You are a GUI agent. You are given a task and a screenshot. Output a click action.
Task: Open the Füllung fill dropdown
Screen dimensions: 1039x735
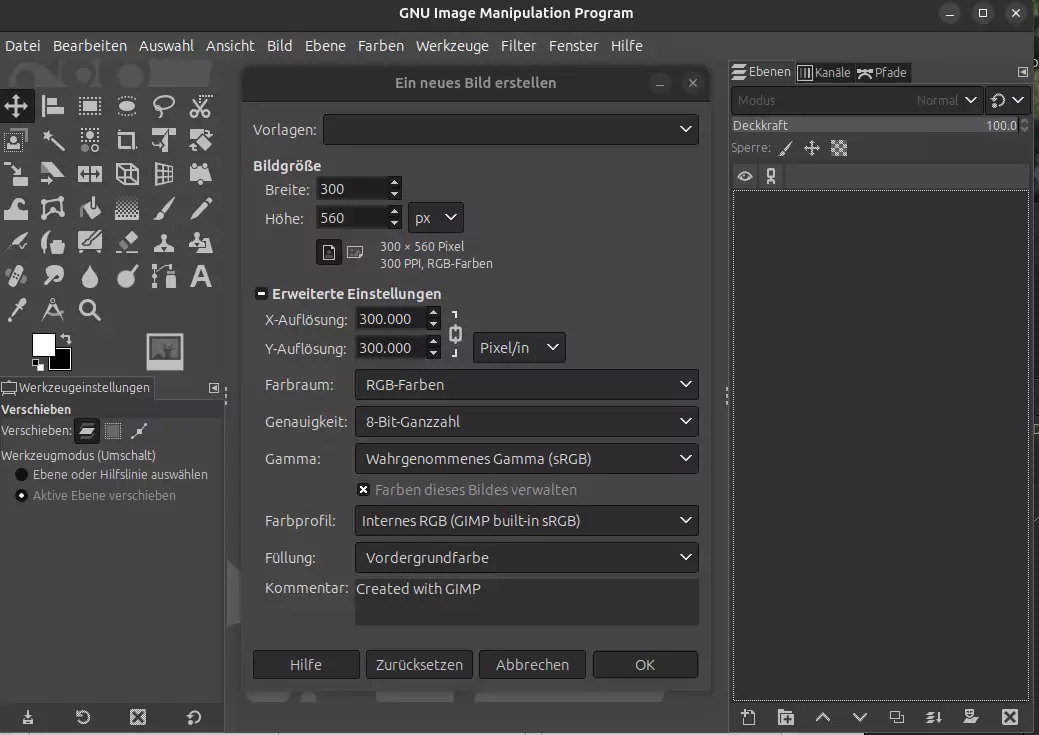point(527,557)
